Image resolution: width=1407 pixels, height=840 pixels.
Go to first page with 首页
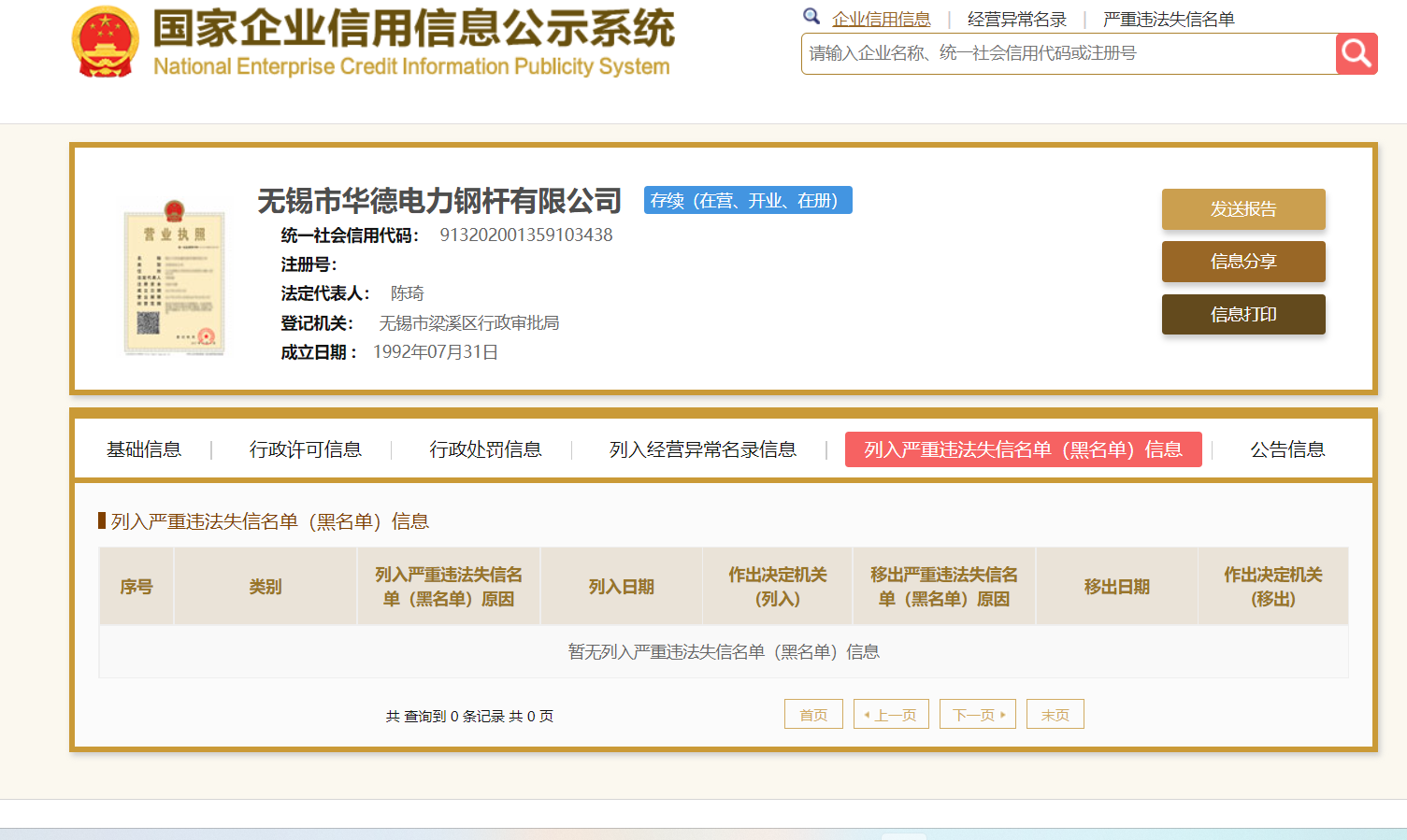[x=813, y=714]
